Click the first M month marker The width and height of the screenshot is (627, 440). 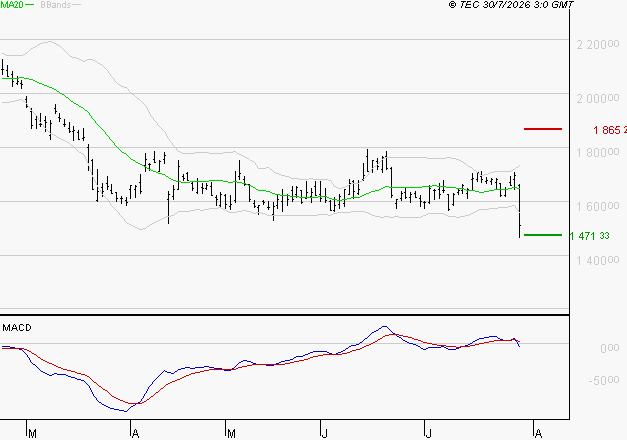[x=32, y=433]
